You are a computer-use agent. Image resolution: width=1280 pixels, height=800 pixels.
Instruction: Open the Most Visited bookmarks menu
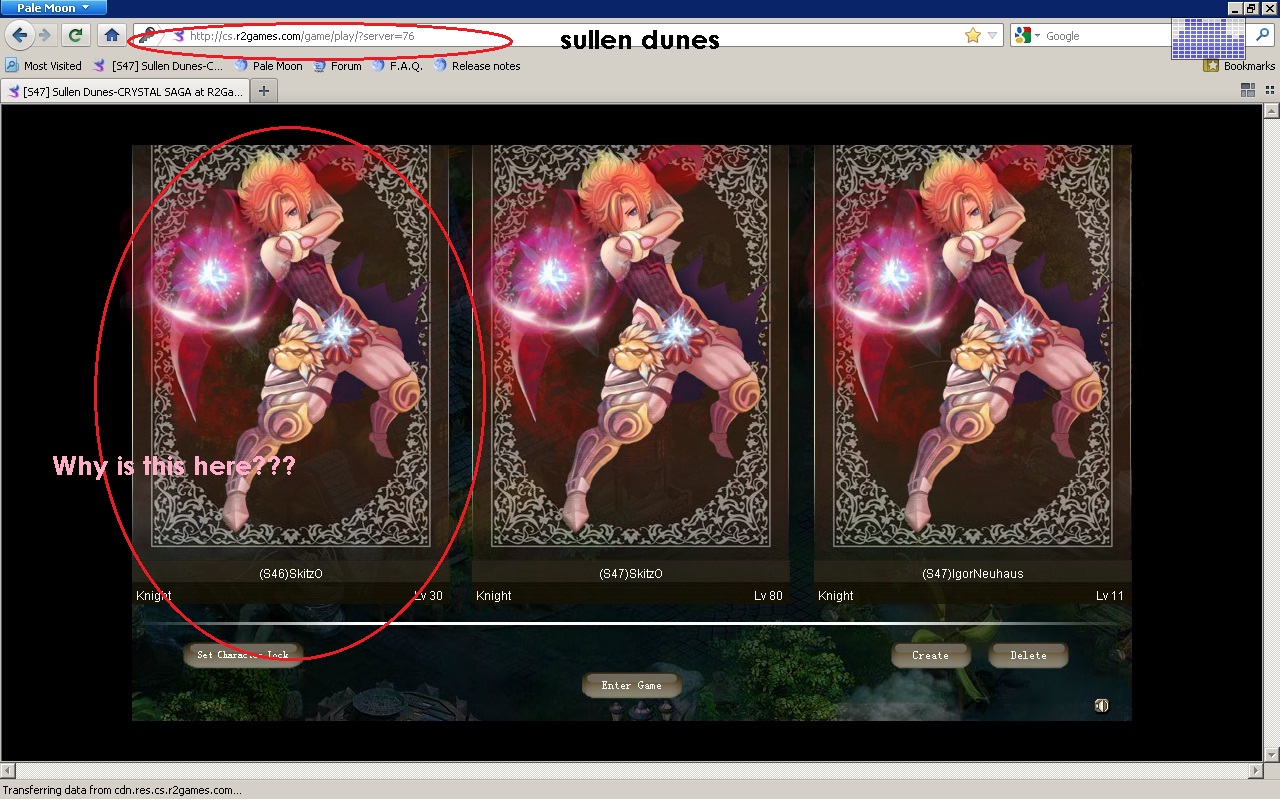tap(43, 66)
